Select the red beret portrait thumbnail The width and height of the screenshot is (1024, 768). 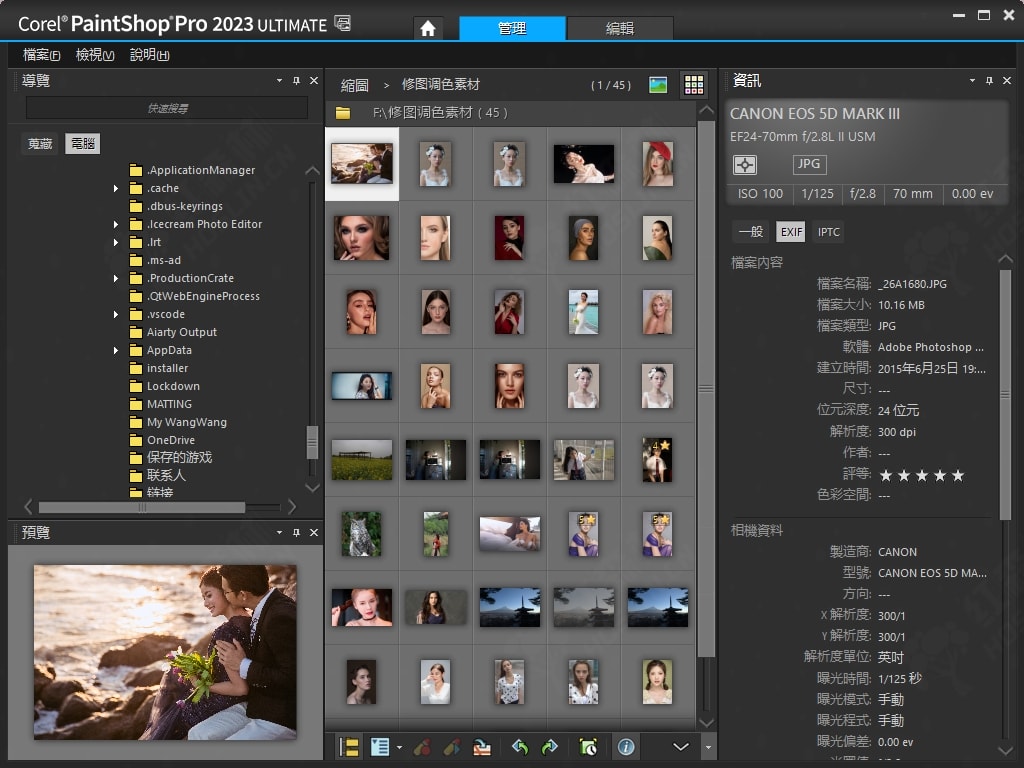657,164
